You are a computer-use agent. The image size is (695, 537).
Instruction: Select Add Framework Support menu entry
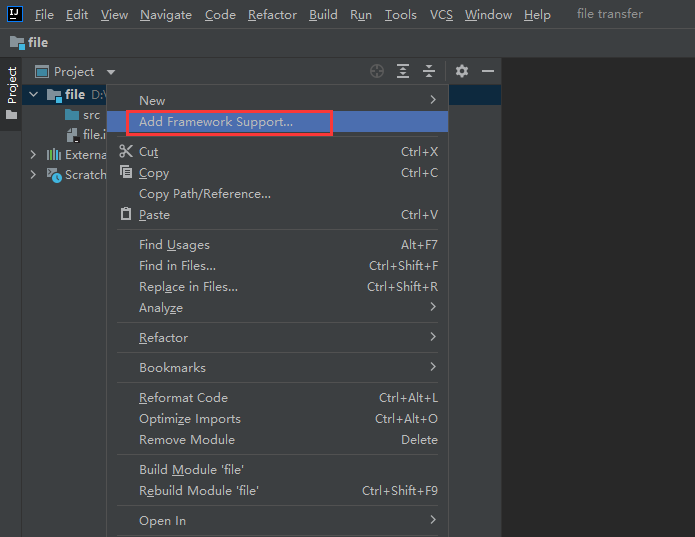(x=216, y=122)
